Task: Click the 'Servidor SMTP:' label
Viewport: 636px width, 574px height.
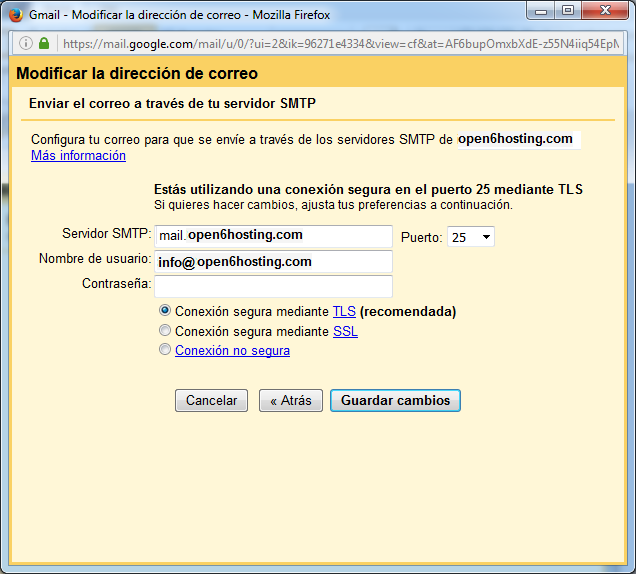Action: click(x=107, y=234)
